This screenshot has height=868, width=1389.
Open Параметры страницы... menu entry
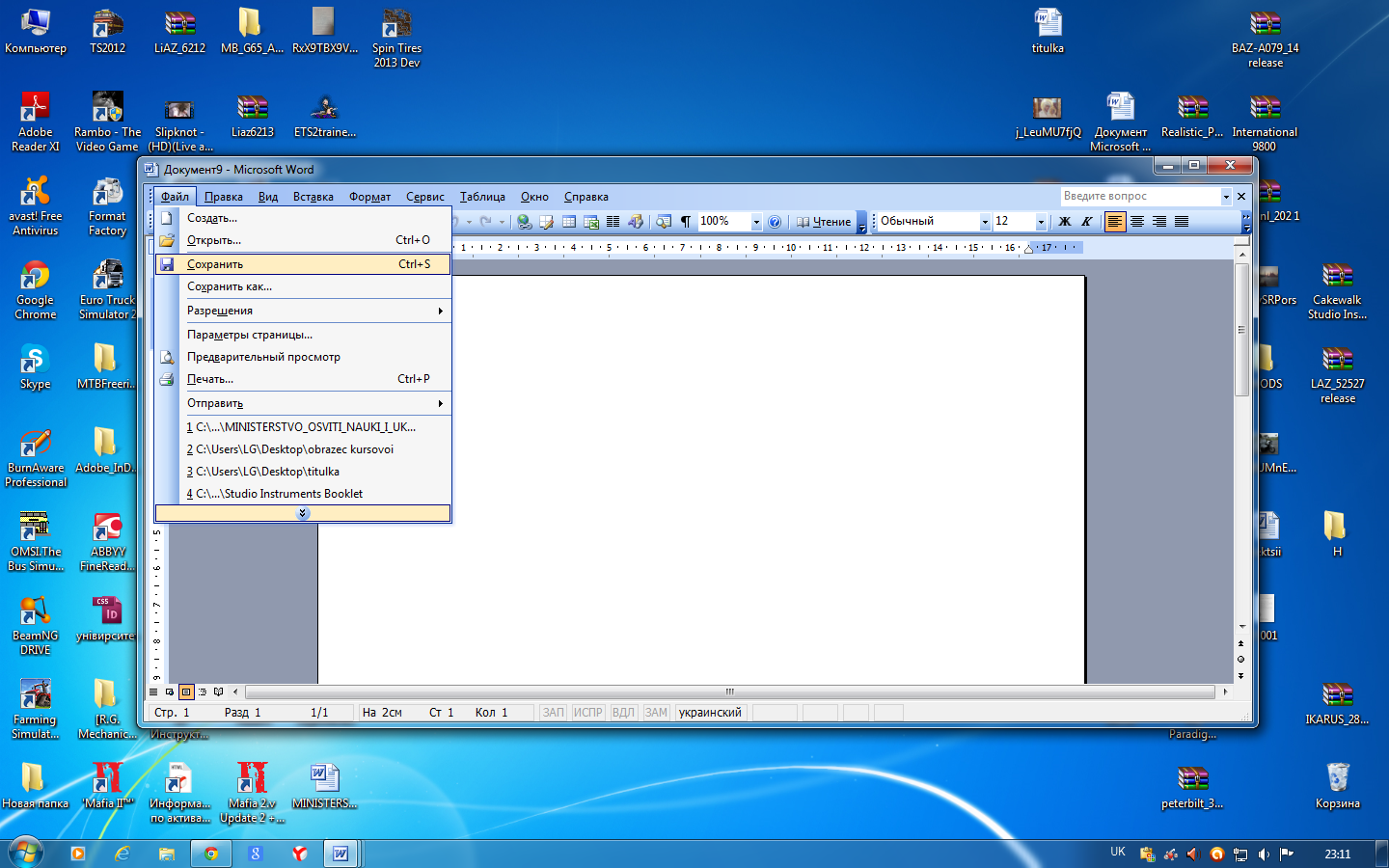point(303,335)
